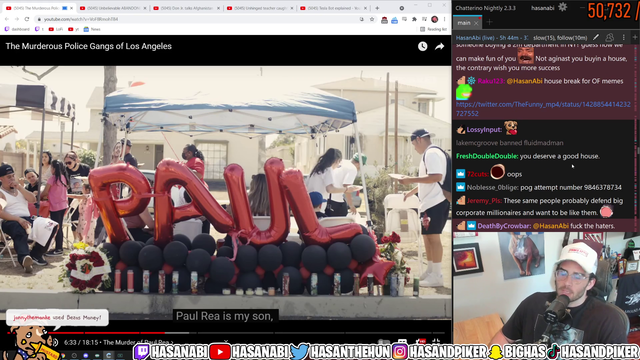The width and height of the screenshot is (640, 360).
Task: Click the Chrome profile avatar
Action: (435, 19)
